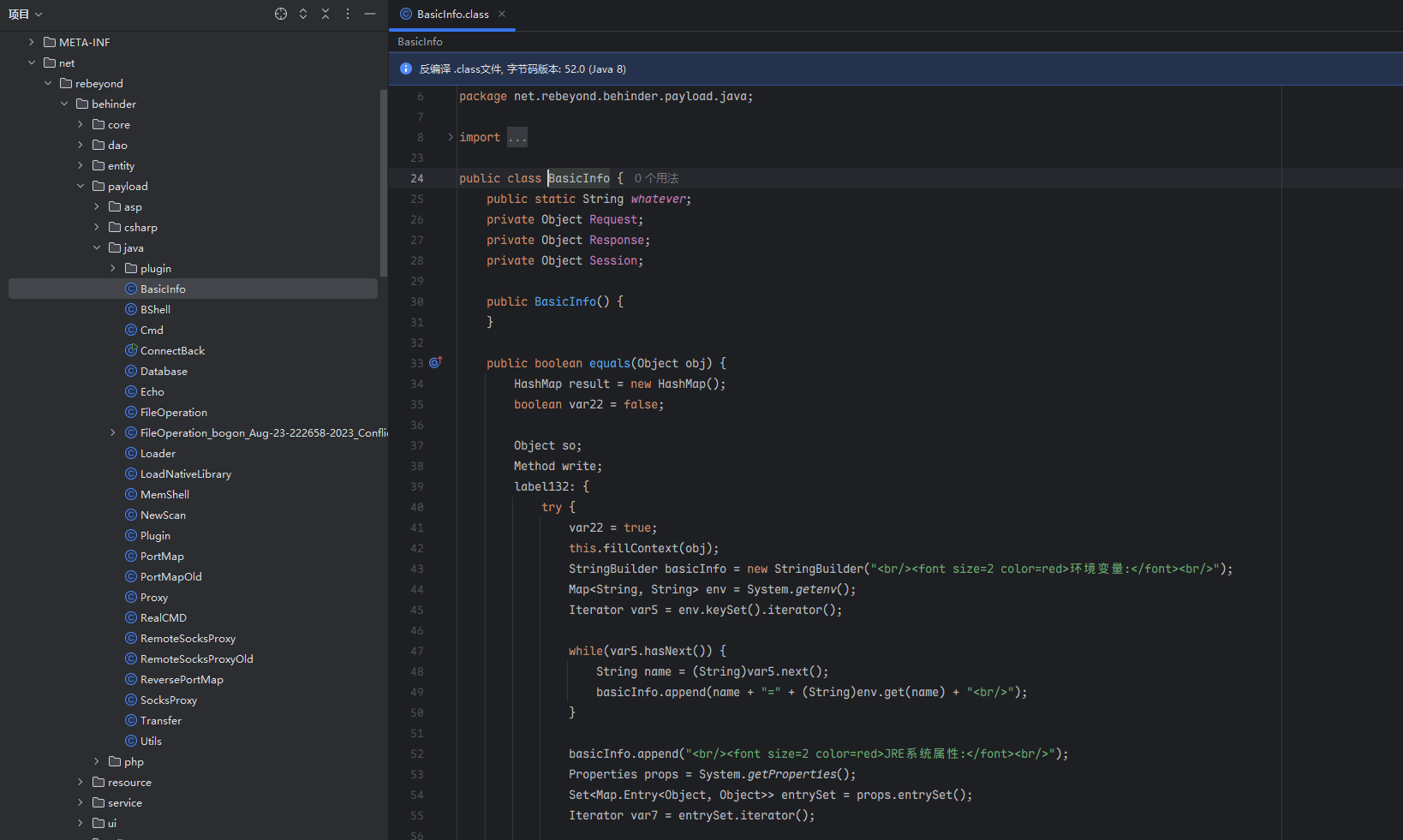This screenshot has width=1403, height=840.
Task: Collapse the payload folder
Action: tap(81, 186)
